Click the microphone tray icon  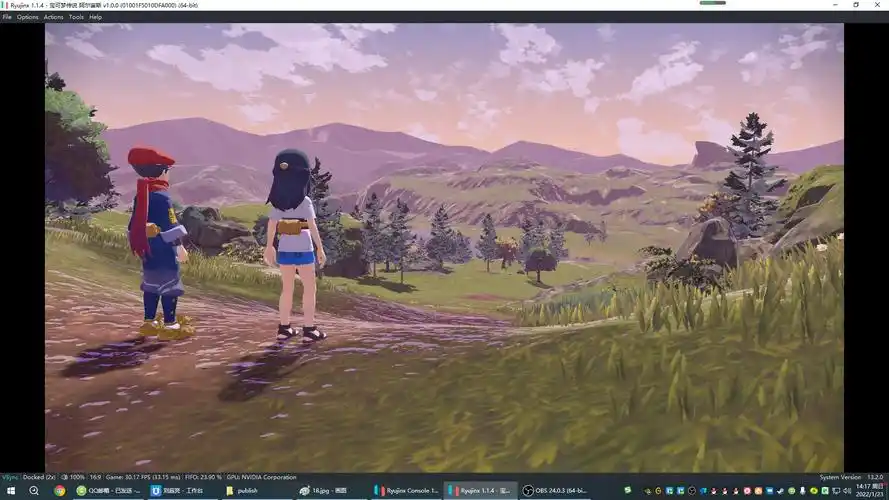click(x=803, y=491)
